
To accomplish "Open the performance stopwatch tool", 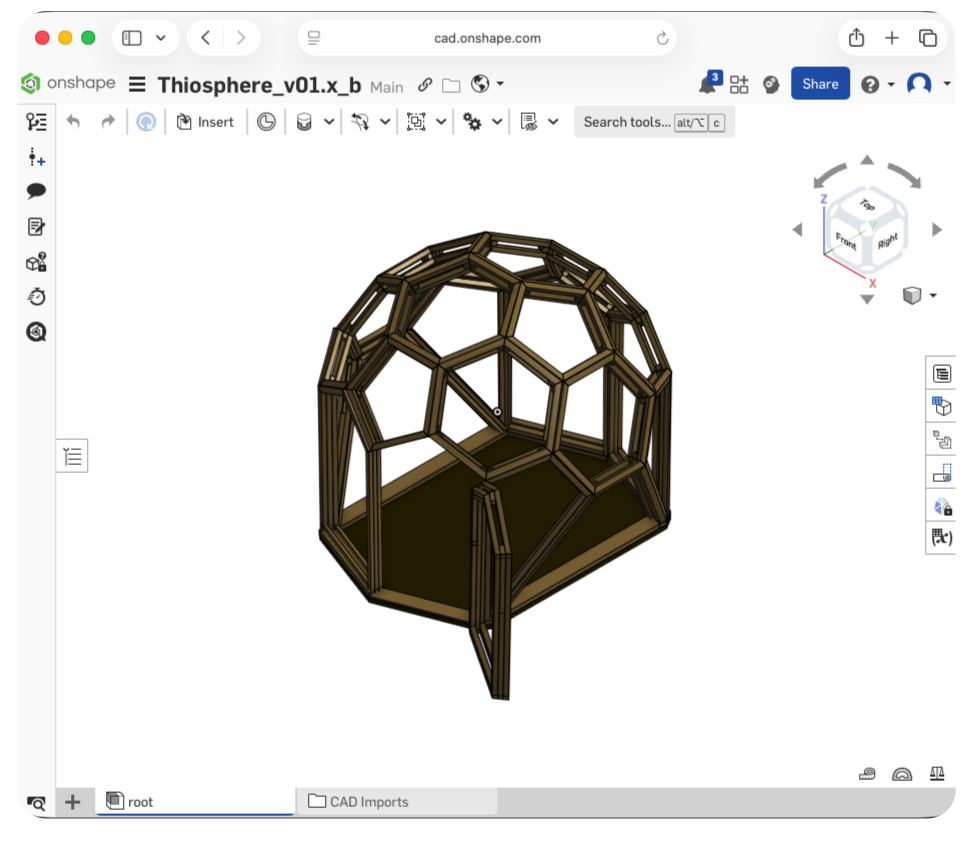I will (x=36, y=296).
